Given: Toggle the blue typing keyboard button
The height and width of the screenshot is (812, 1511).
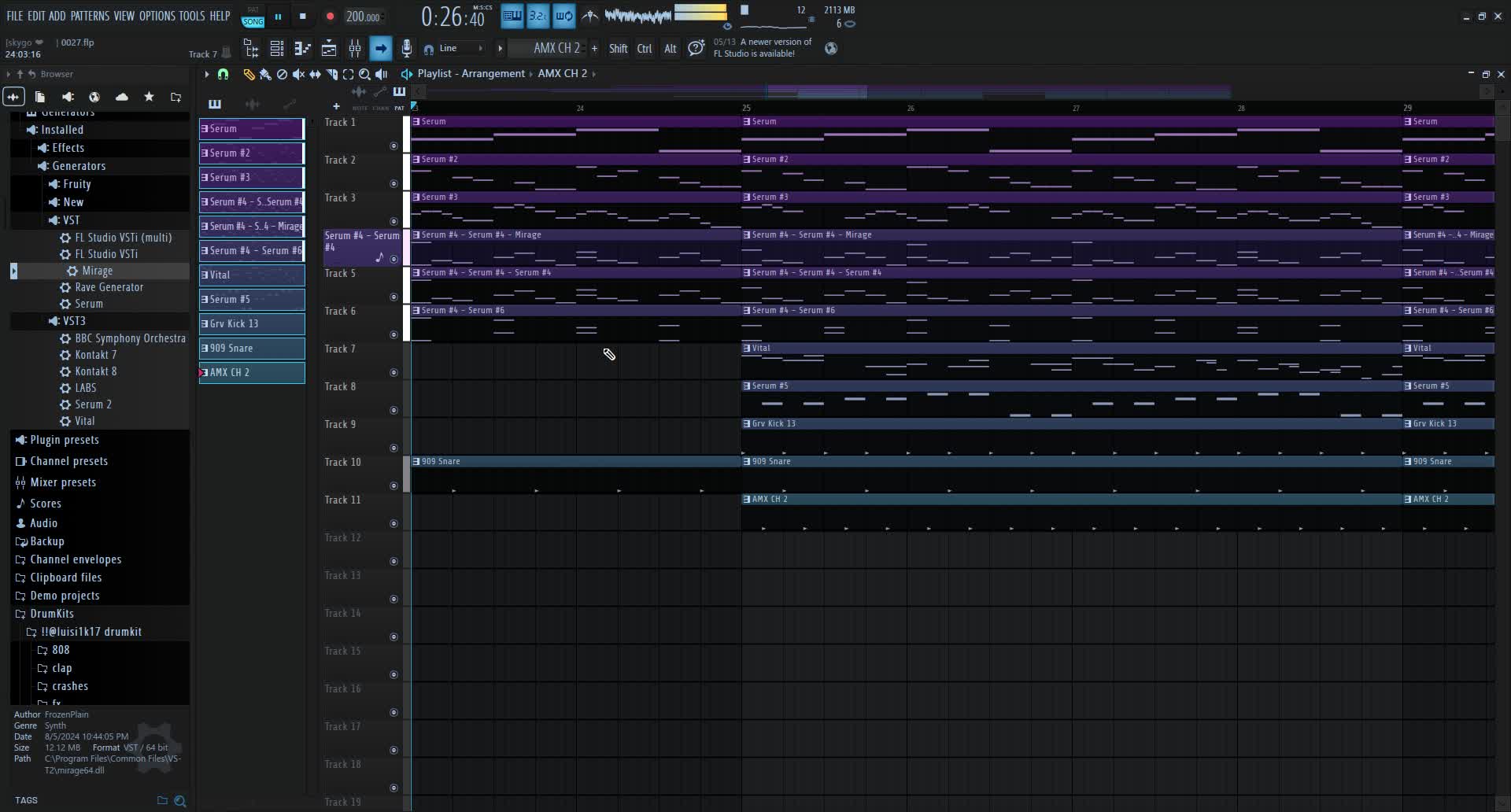Looking at the screenshot, I should point(512,16).
